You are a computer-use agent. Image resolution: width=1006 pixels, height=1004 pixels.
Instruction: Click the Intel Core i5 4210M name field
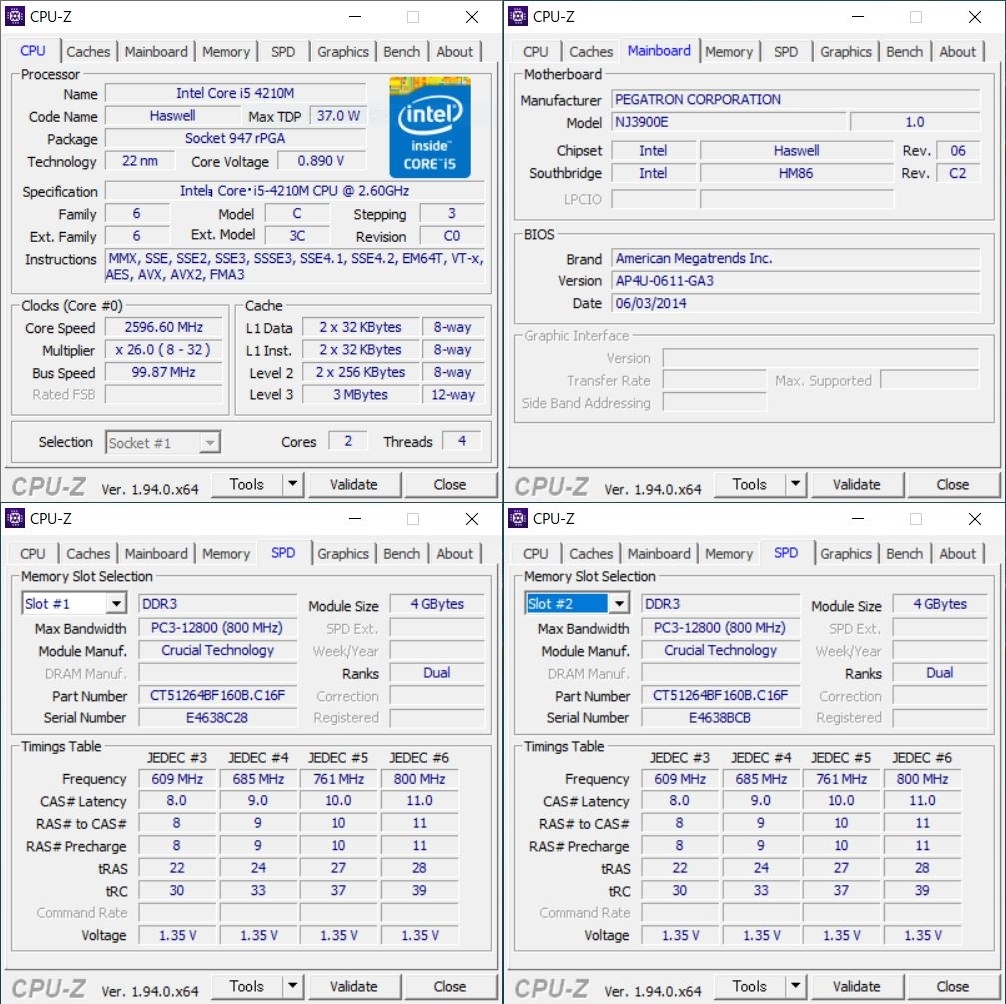(x=235, y=93)
